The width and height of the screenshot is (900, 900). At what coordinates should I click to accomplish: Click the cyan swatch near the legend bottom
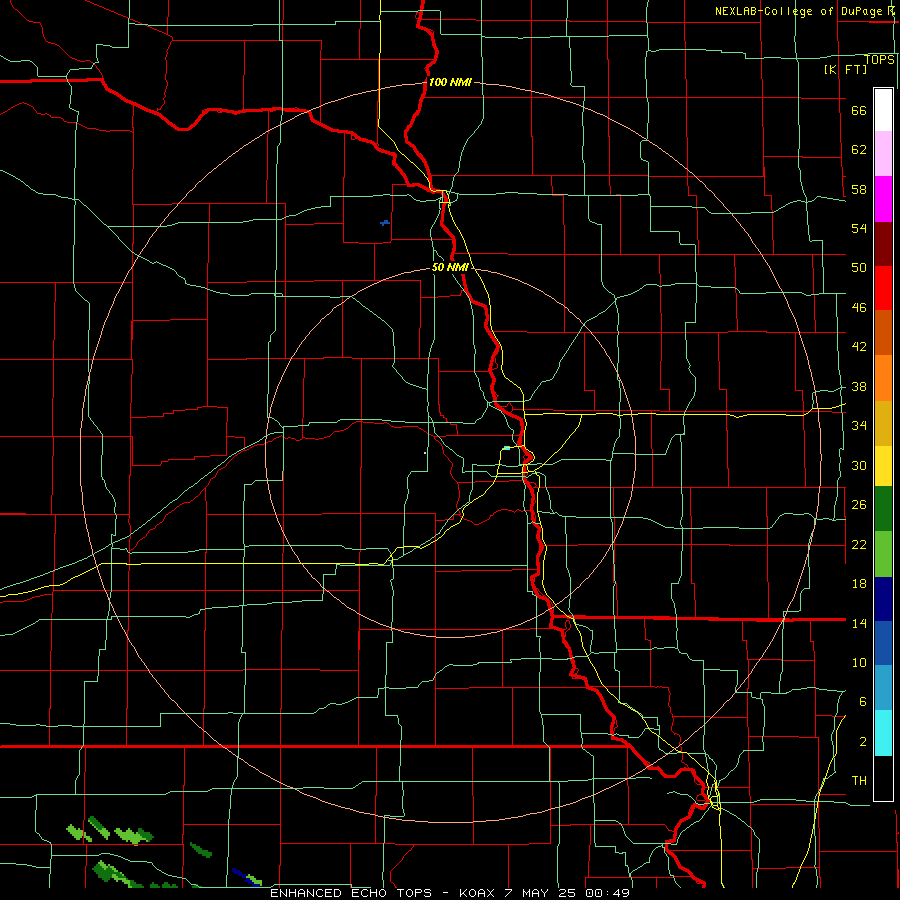point(883,733)
